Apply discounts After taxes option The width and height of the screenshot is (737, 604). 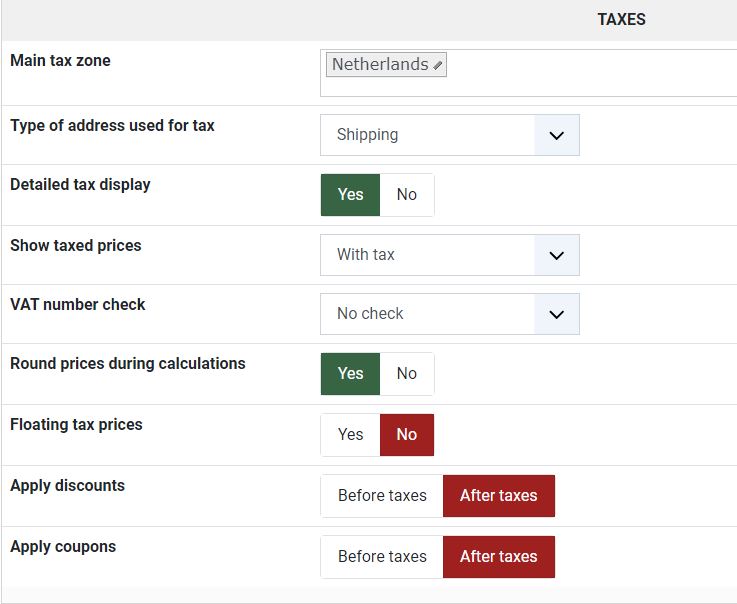point(498,496)
